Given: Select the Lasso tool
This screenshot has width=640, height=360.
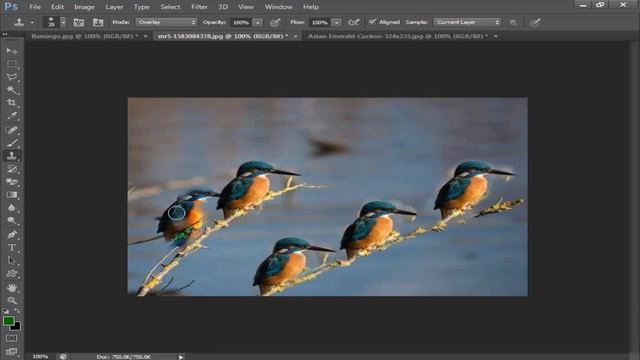Looking at the screenshot, I should pyautogui.click(x=12, y=77).
